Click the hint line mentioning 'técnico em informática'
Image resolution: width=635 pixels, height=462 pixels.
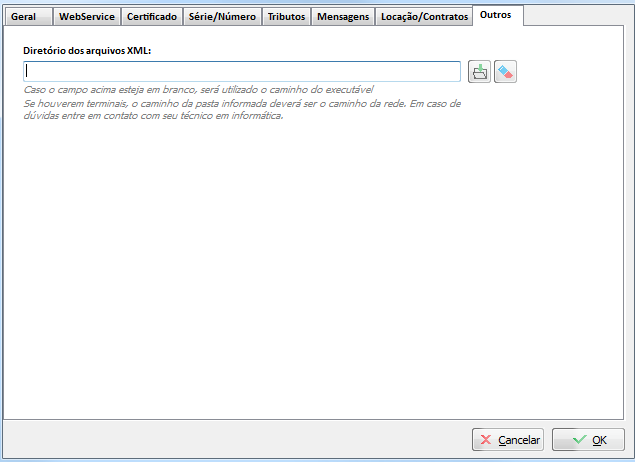coord(153,115)
